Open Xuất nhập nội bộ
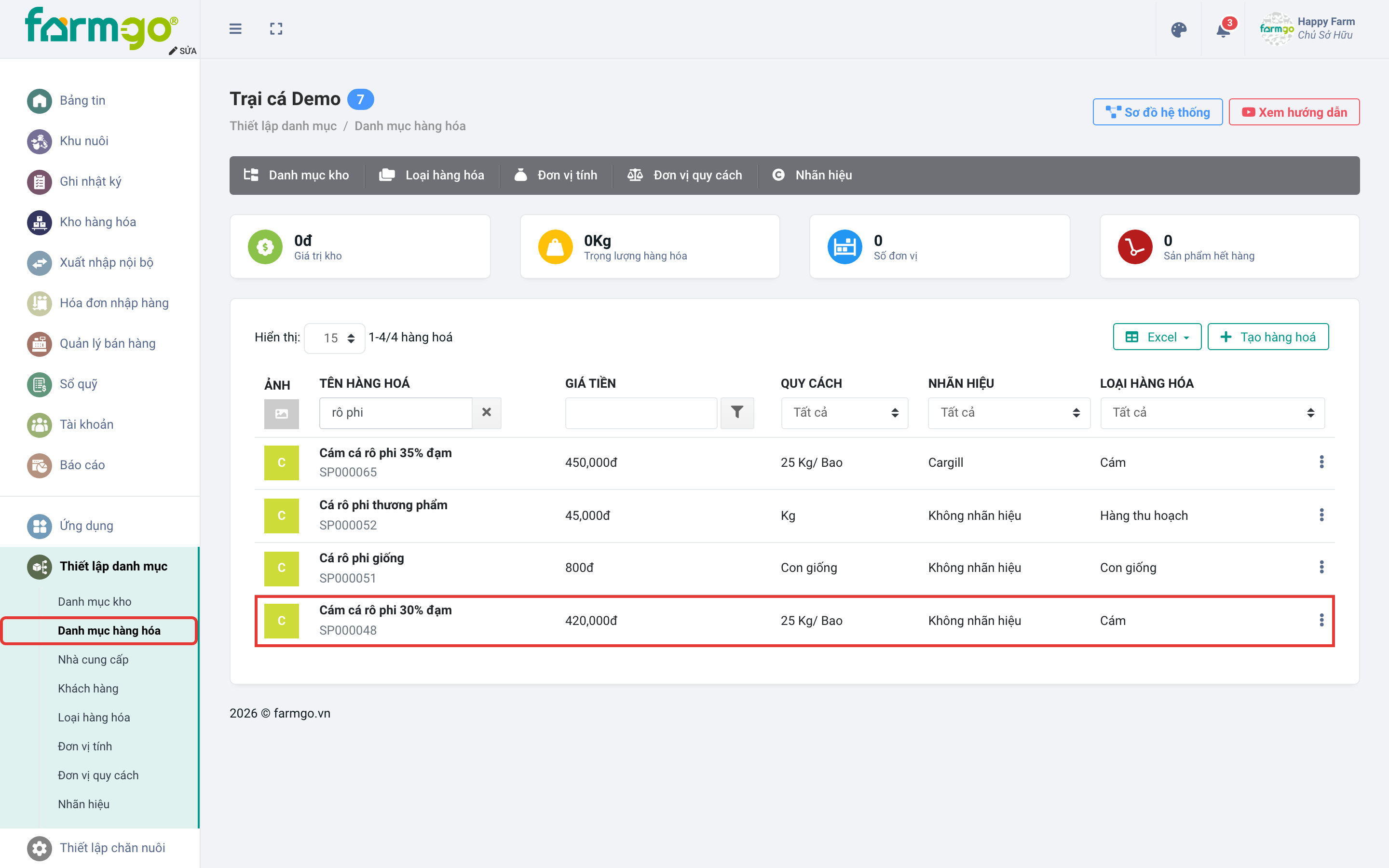The width and height of the screenshot is (1389, 868). tap(90, 262)
